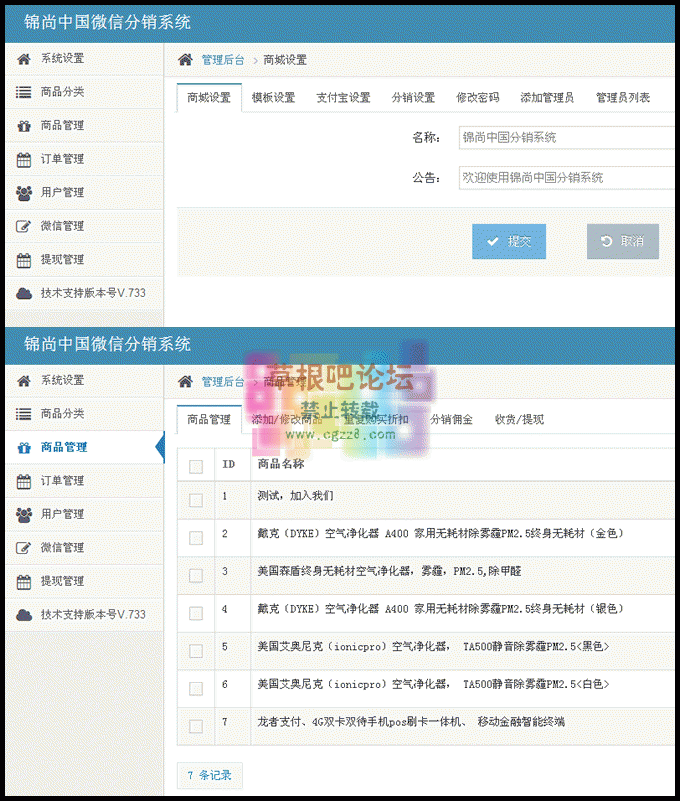
Task: Click cloud icon beside 技术支持版本号V.733 in bottom panel
Action: [x=24, y=615]
